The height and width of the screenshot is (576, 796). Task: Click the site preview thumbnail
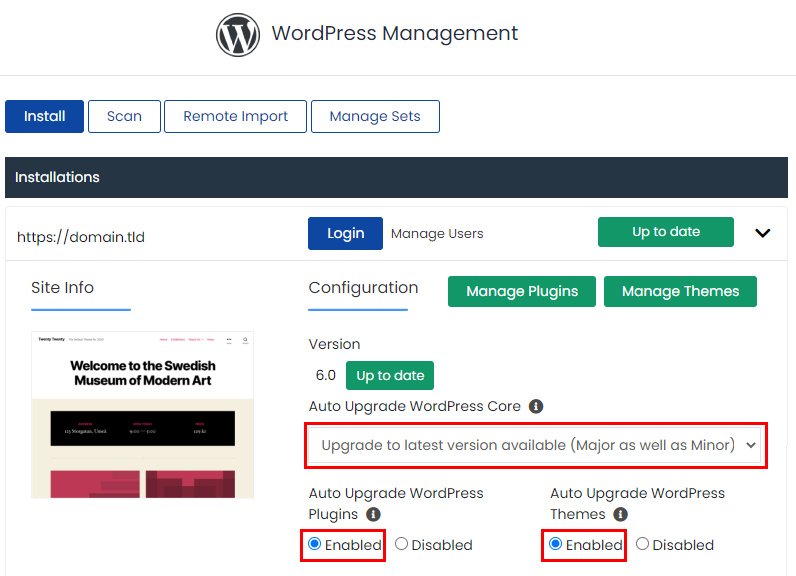[x=142, y=415]
